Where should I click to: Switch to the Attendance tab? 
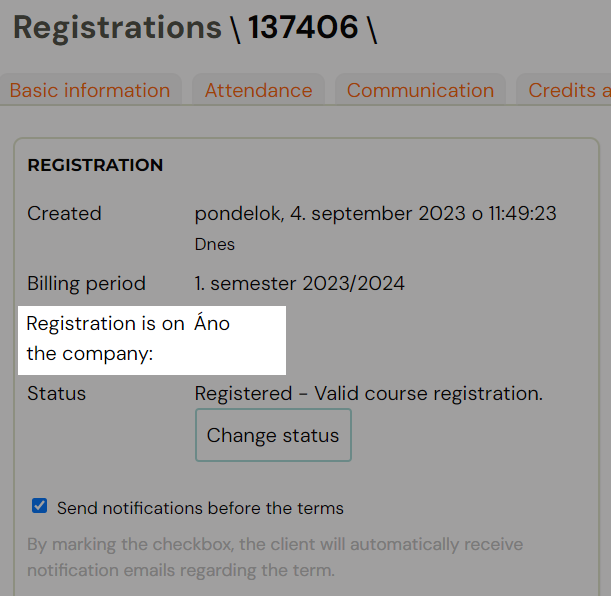pyautogui.click(x=258, y=90)
